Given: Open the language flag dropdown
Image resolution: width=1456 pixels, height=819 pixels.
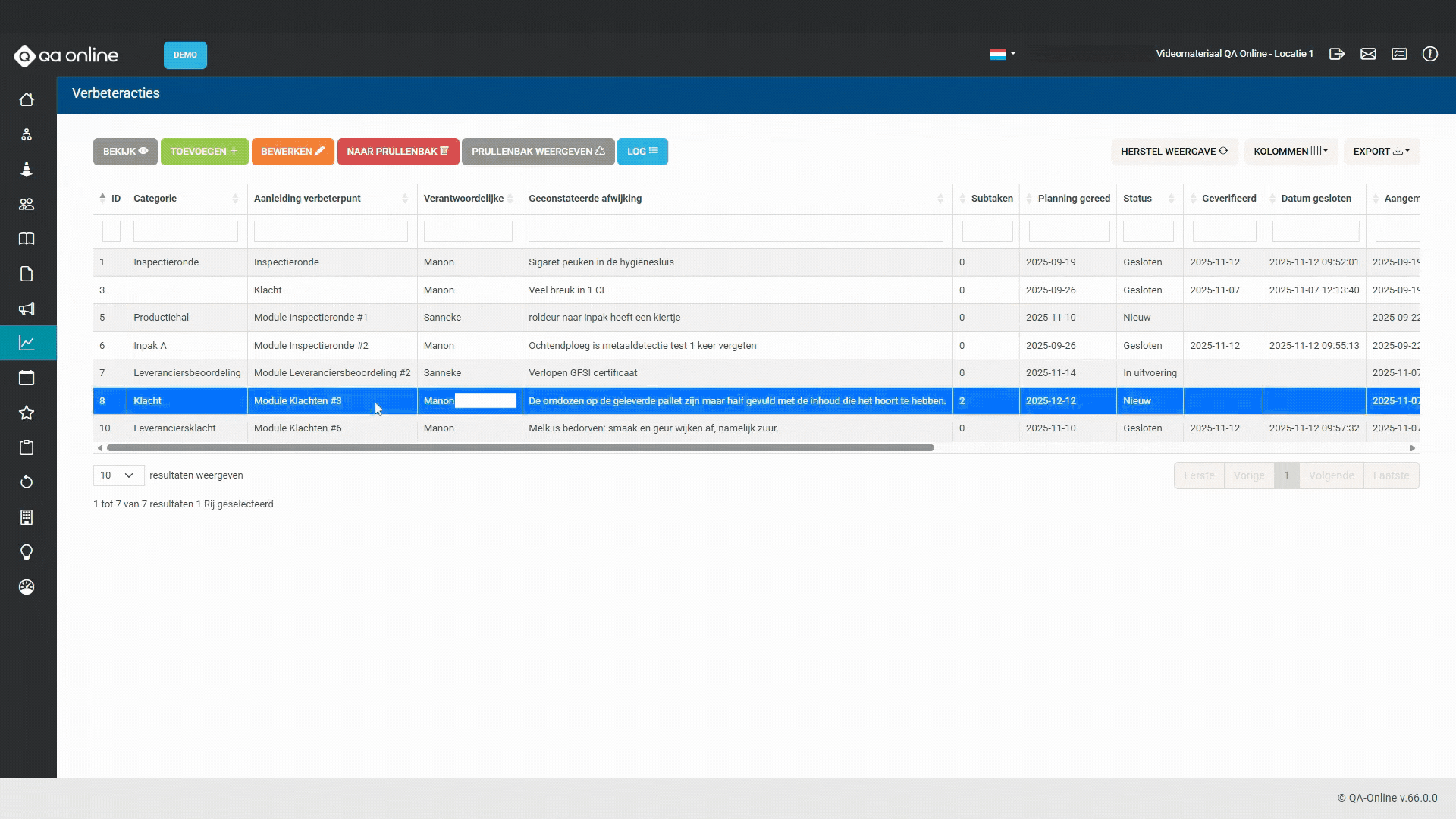Looking at the screenshot, I should [1002, 54].
